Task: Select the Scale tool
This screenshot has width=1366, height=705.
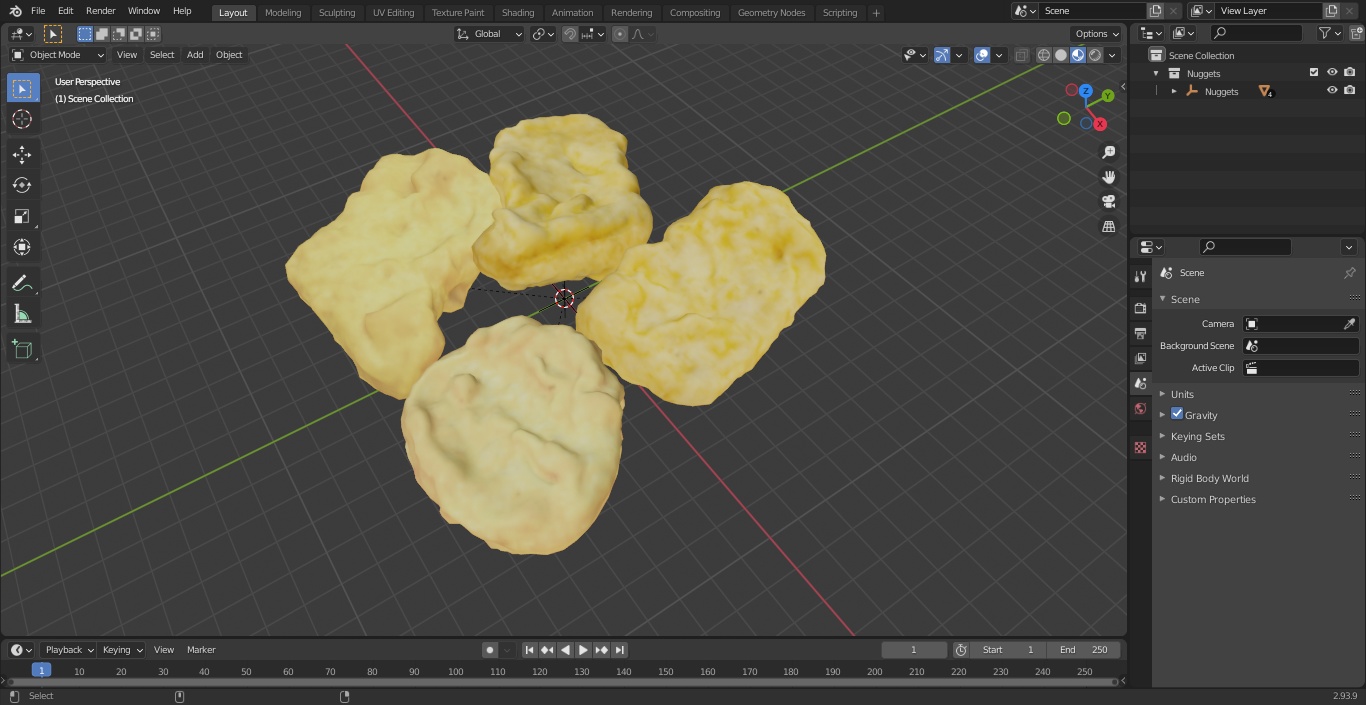Action: (x=22, y=216)
